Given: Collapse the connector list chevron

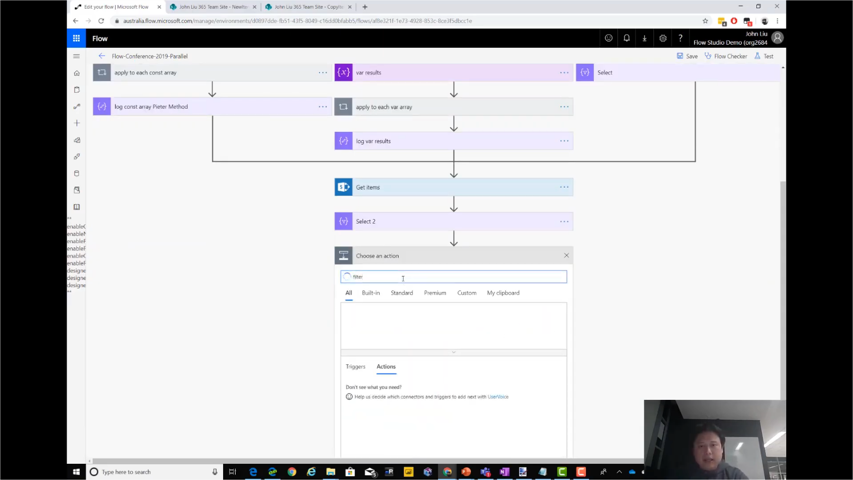Looking at the screenshot, I should (454, 353).
